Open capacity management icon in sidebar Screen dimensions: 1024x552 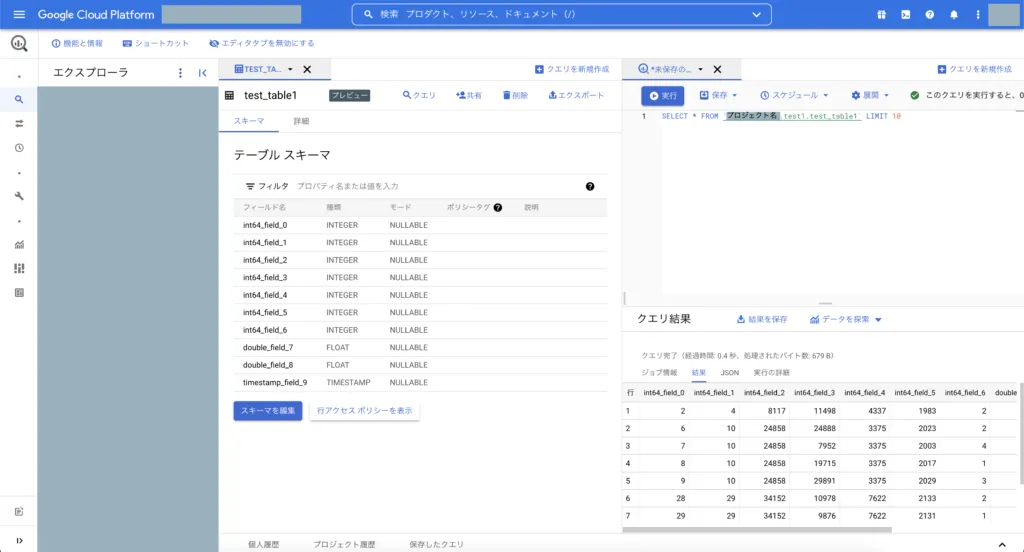pyautogui.click(x=19, y=268)
